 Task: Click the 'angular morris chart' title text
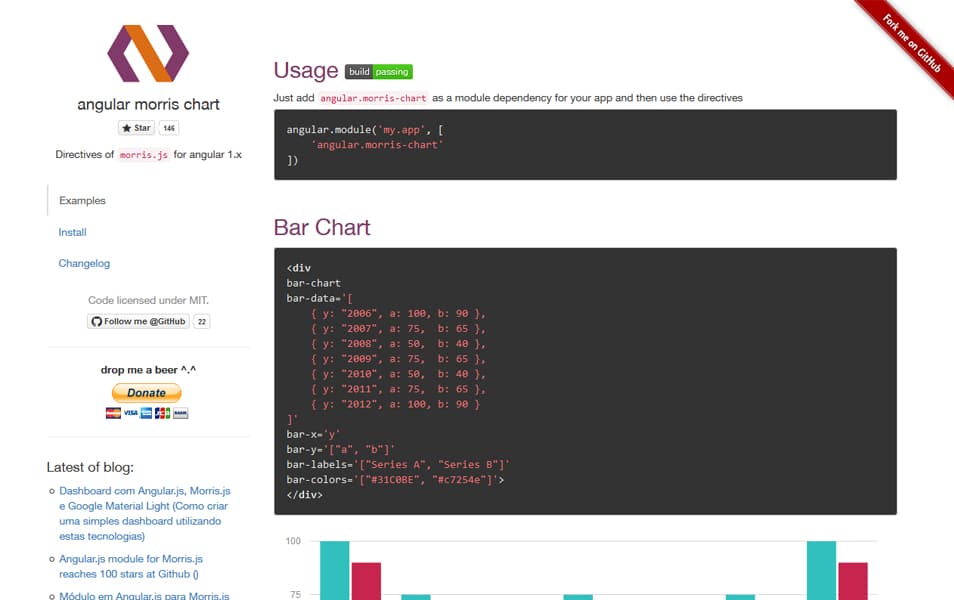(x=148, y=104)
